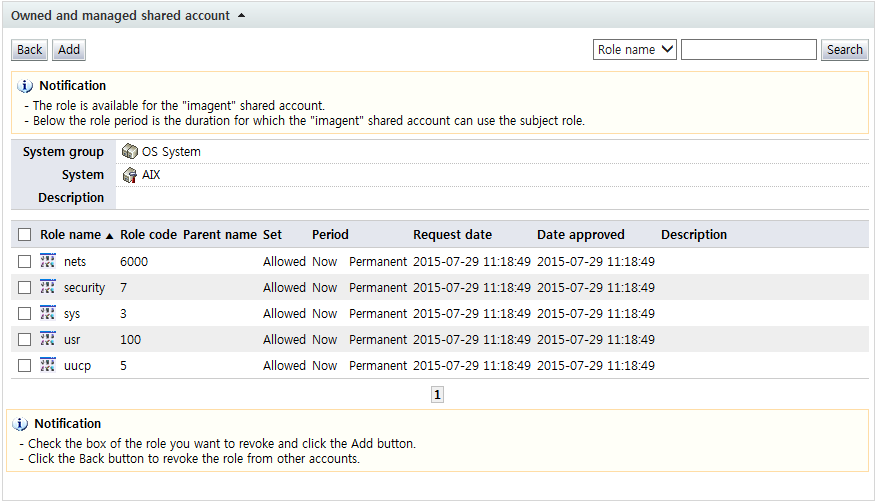
Task: Click the OS System group icon
Action: click(130, 152)
